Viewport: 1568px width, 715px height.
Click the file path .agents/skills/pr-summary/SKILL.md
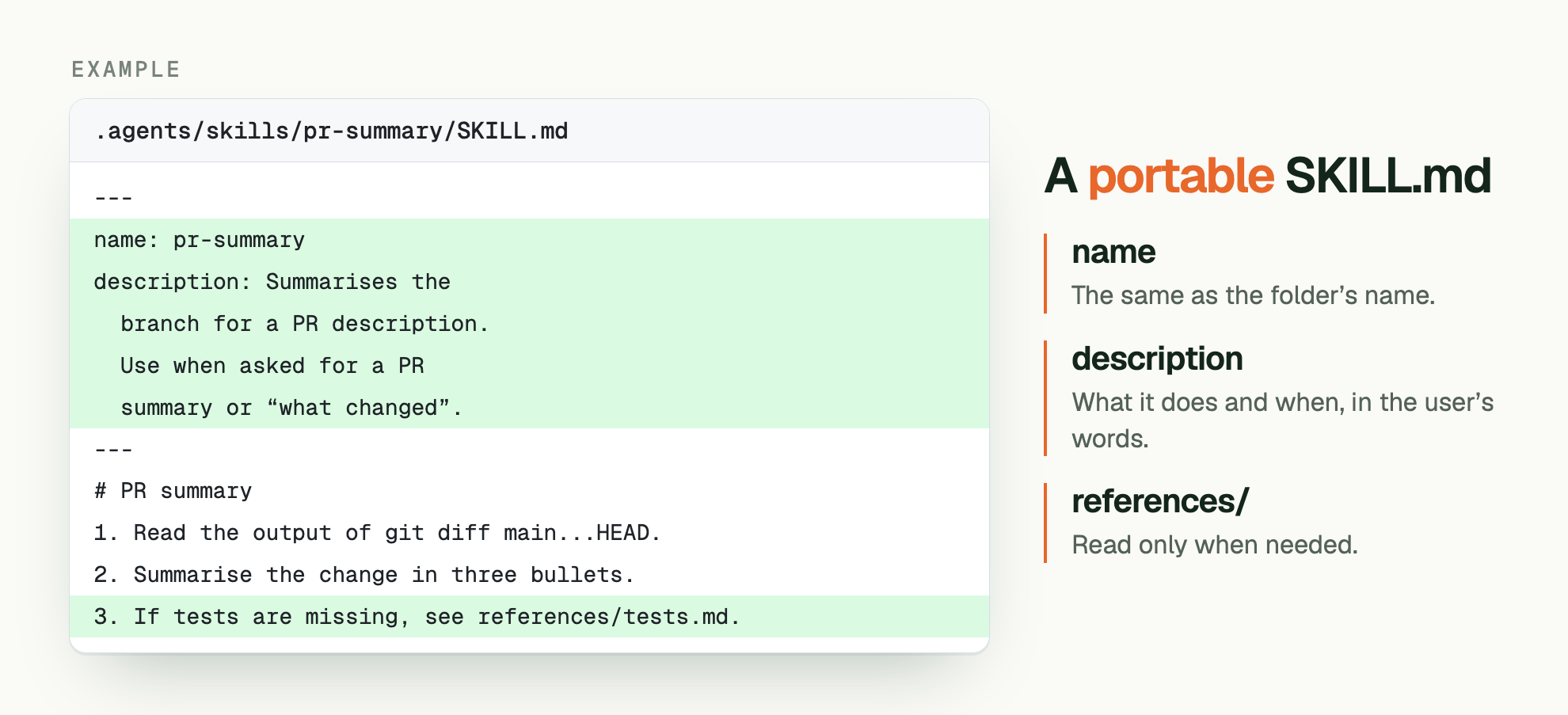(x=331, y=131)
